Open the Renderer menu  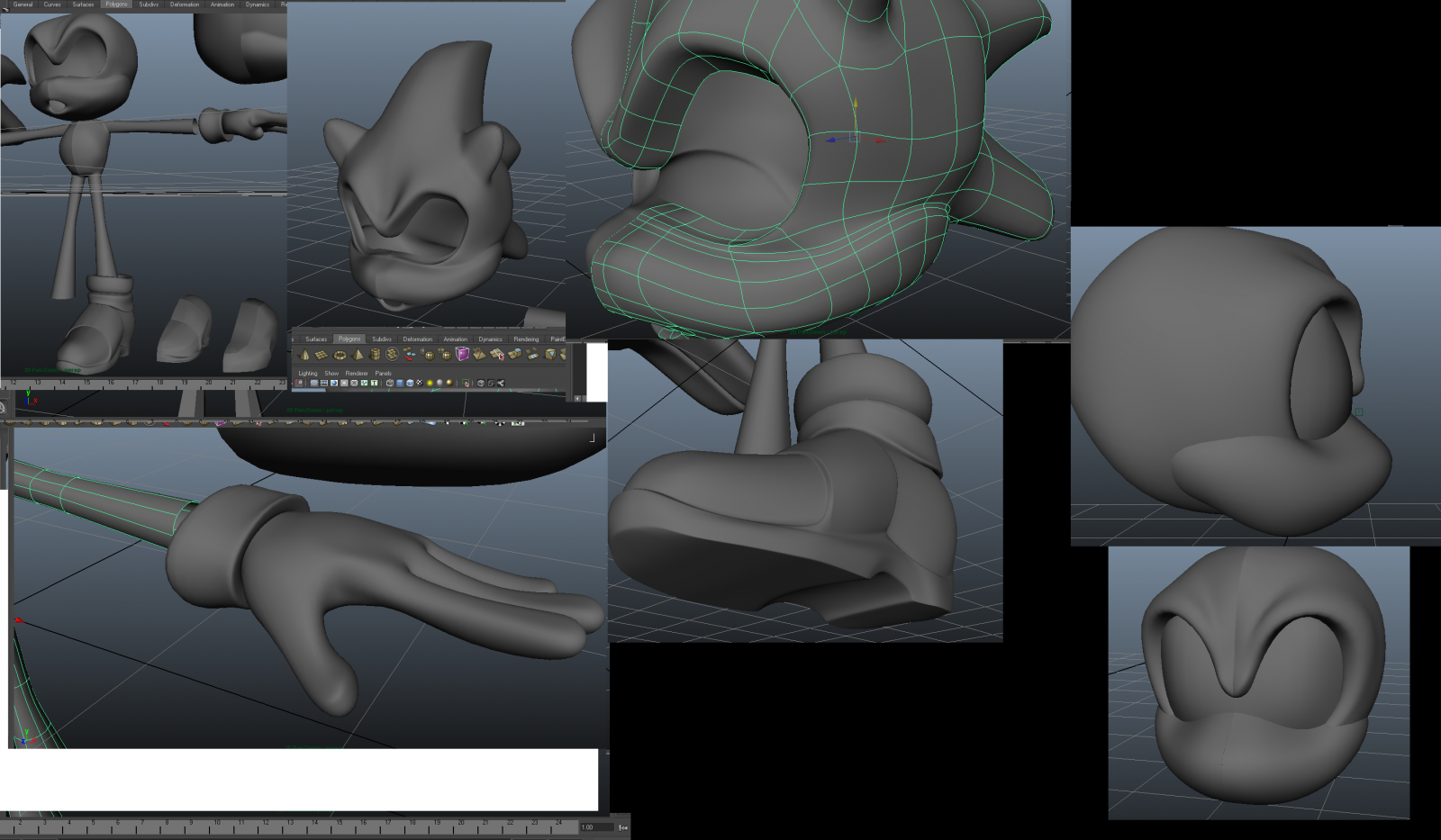357,373
